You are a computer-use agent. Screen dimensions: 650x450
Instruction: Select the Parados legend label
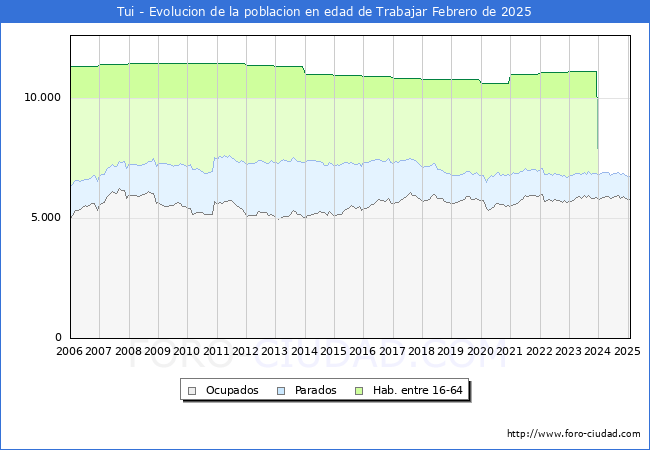[x=316, y=390]
